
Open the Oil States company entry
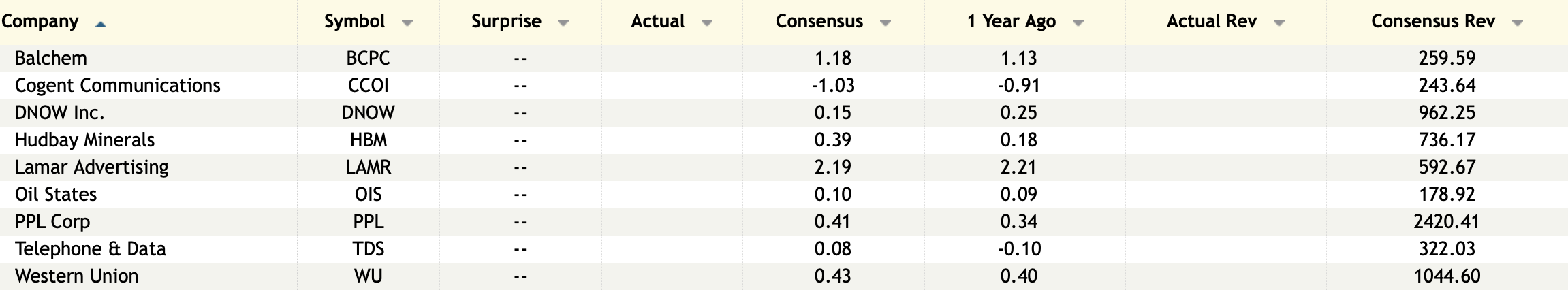click(56, 195)
